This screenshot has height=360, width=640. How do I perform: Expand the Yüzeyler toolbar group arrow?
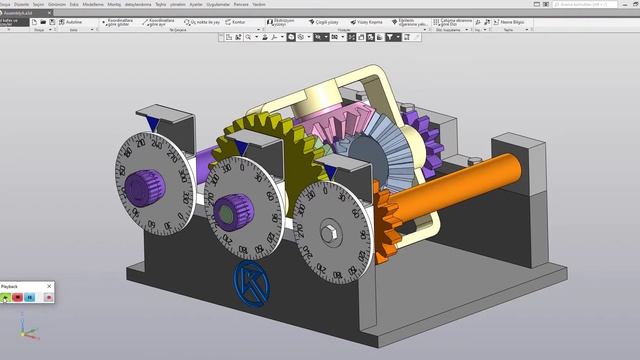(x=425, y=30)
